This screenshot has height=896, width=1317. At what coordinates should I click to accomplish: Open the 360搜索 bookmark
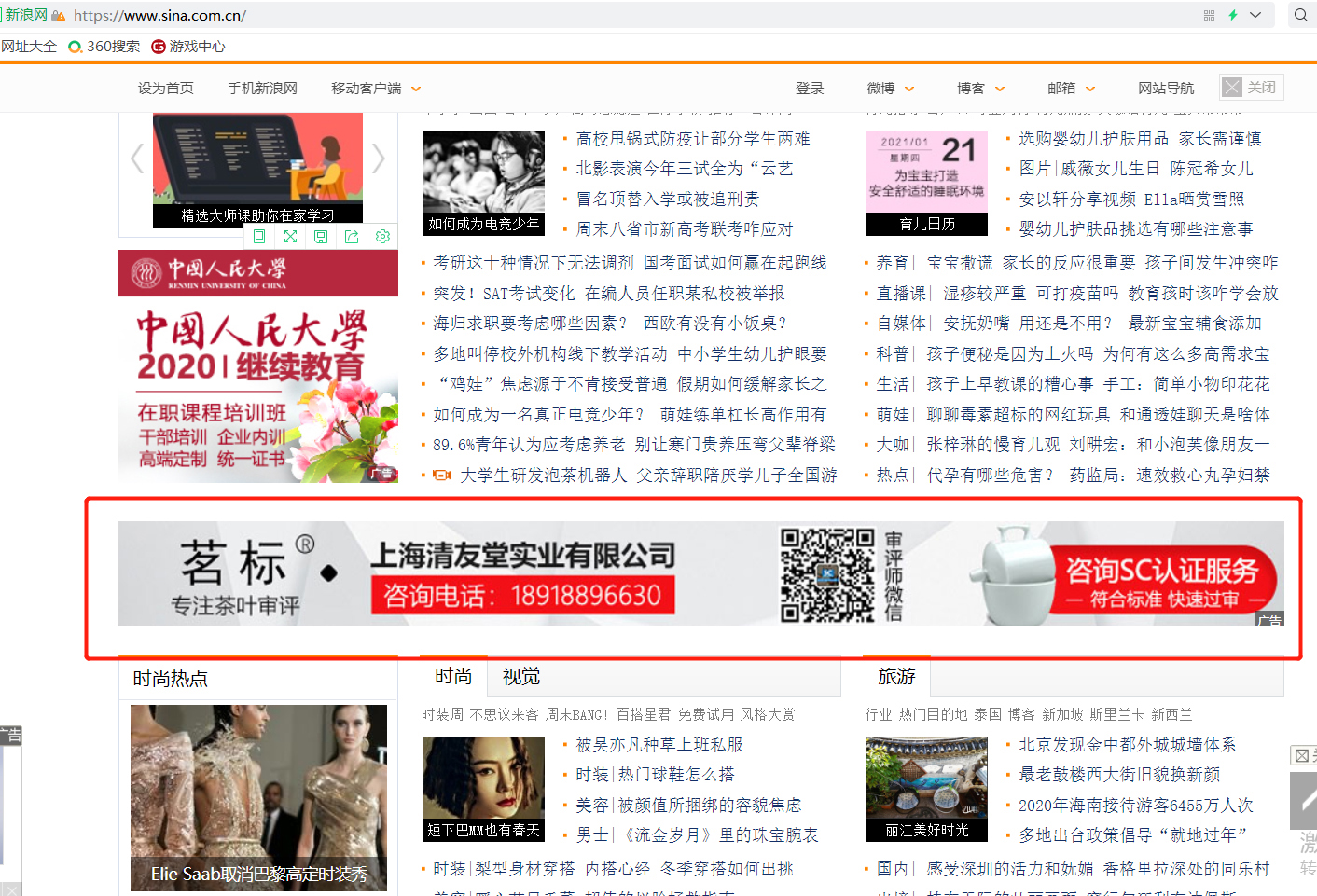104,47
